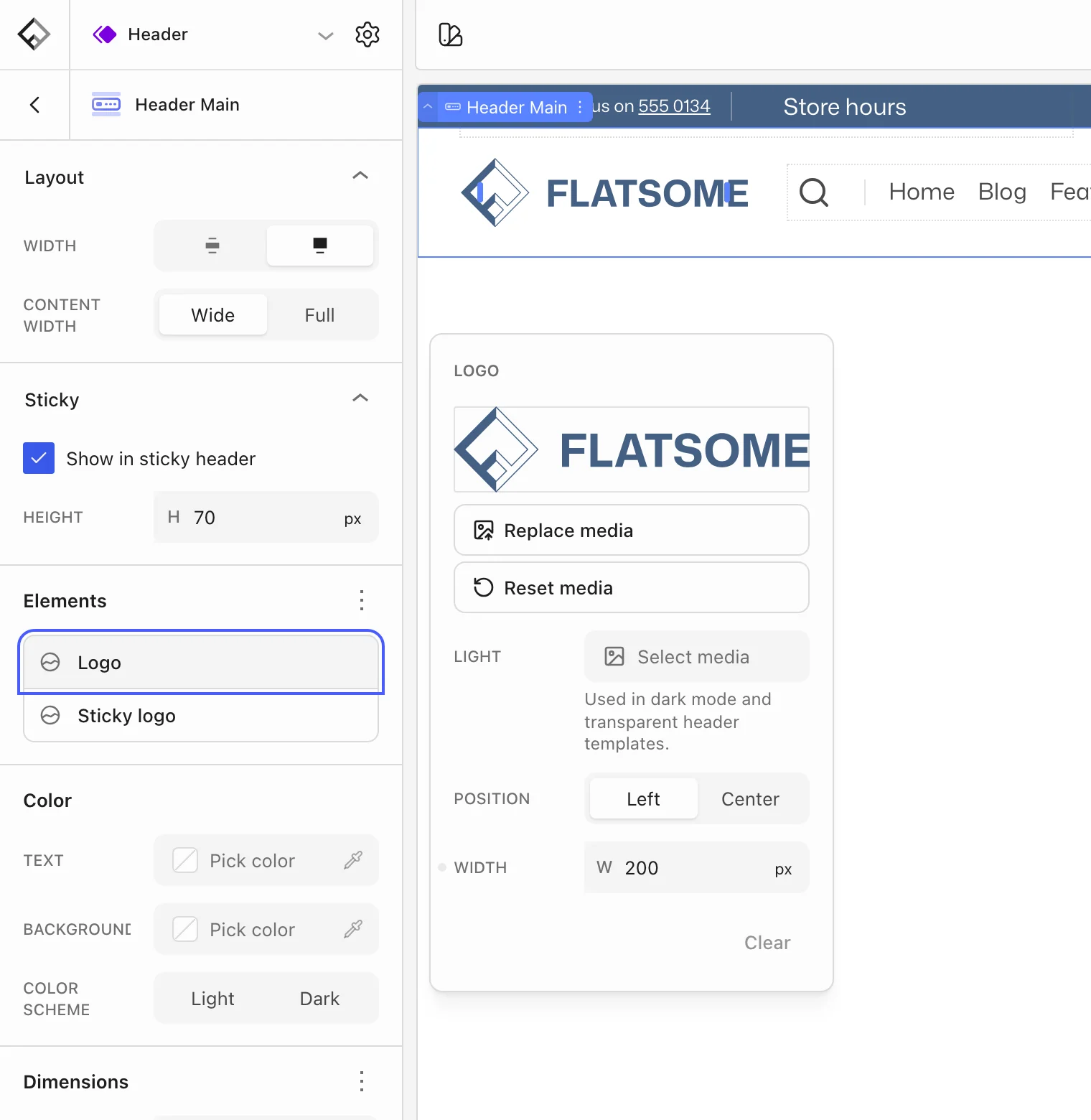Set content width to Full
Image resolution: width=1091 pixels, height=1120 pixels.
[319, 315]
